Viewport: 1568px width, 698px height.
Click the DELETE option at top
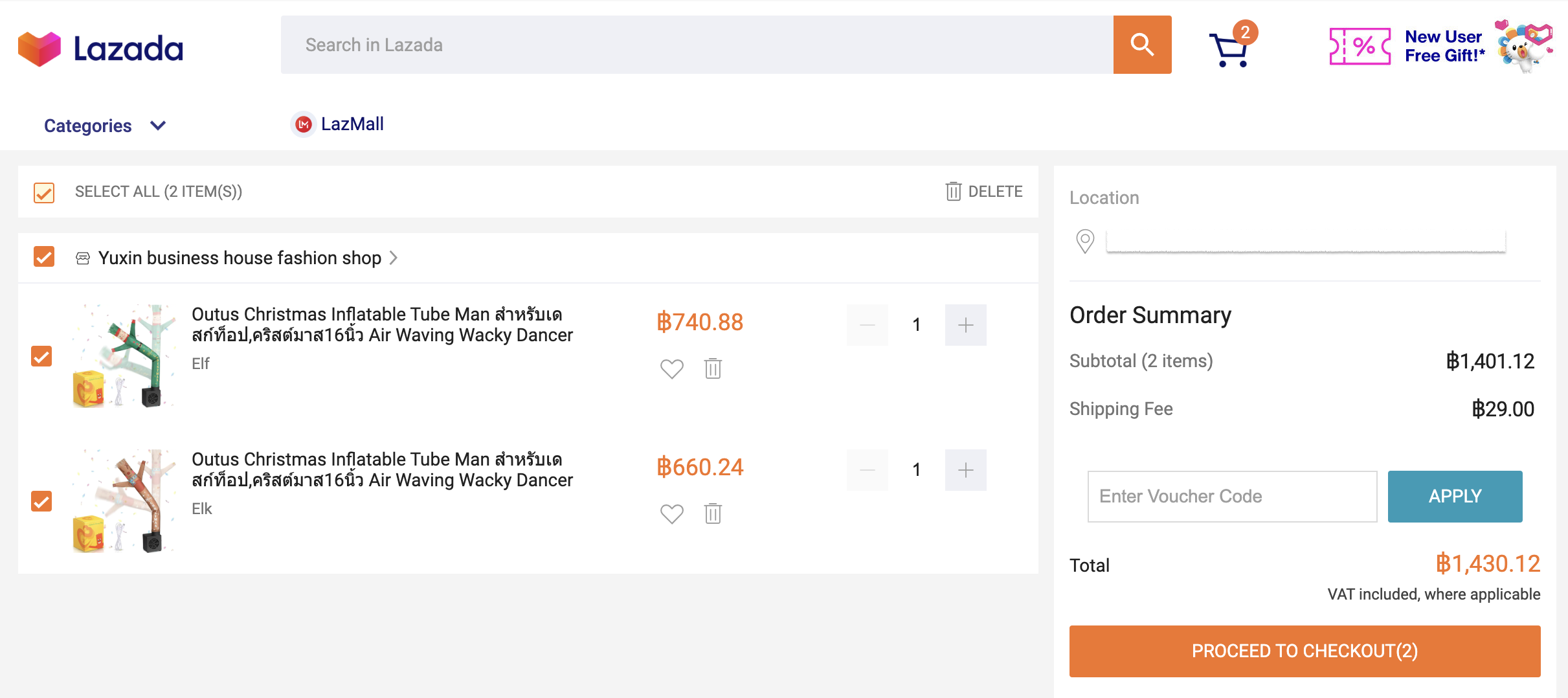(x=984, y=192)
